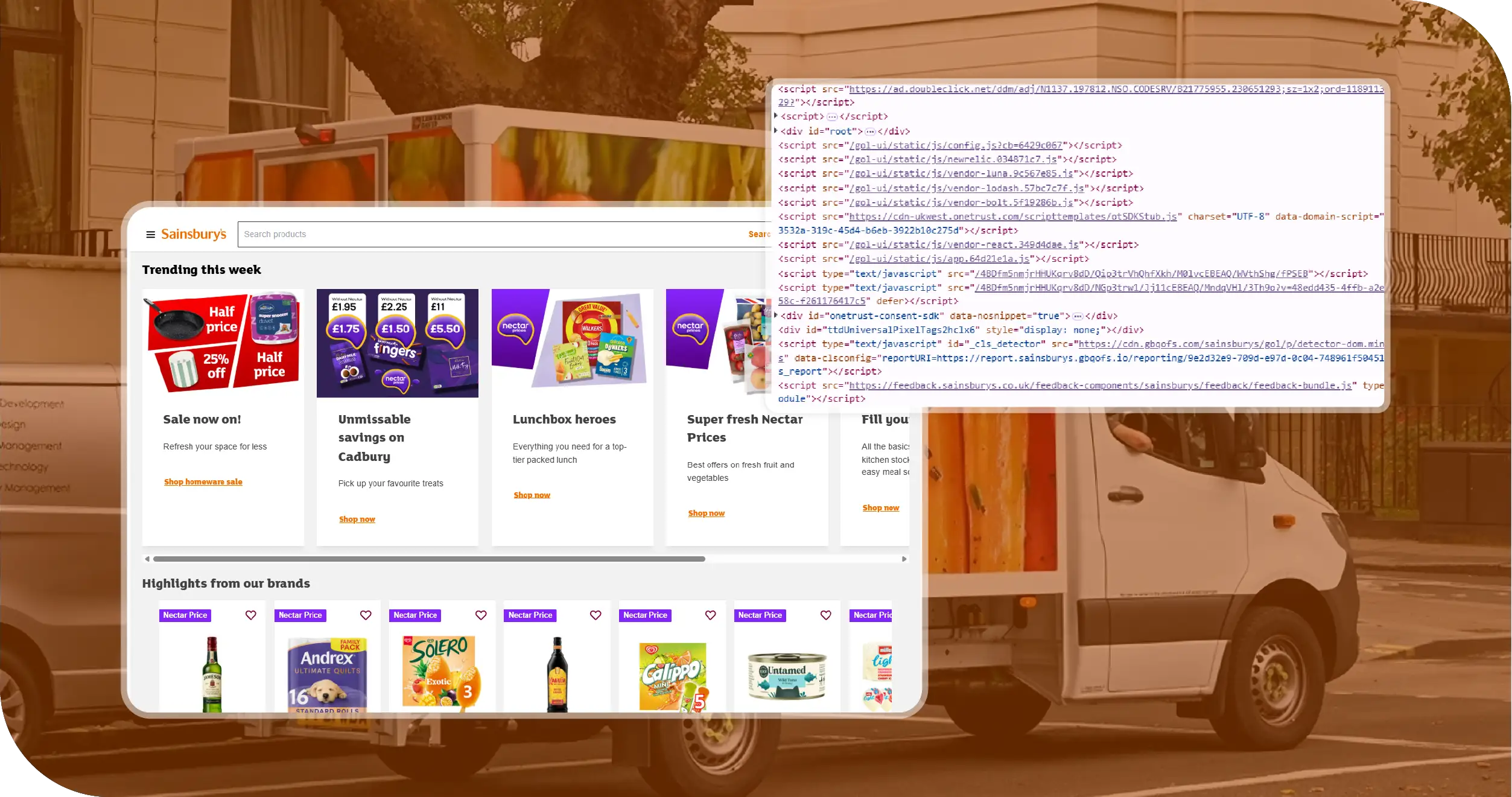Open the Calippo Mini product image

(673, 676)
